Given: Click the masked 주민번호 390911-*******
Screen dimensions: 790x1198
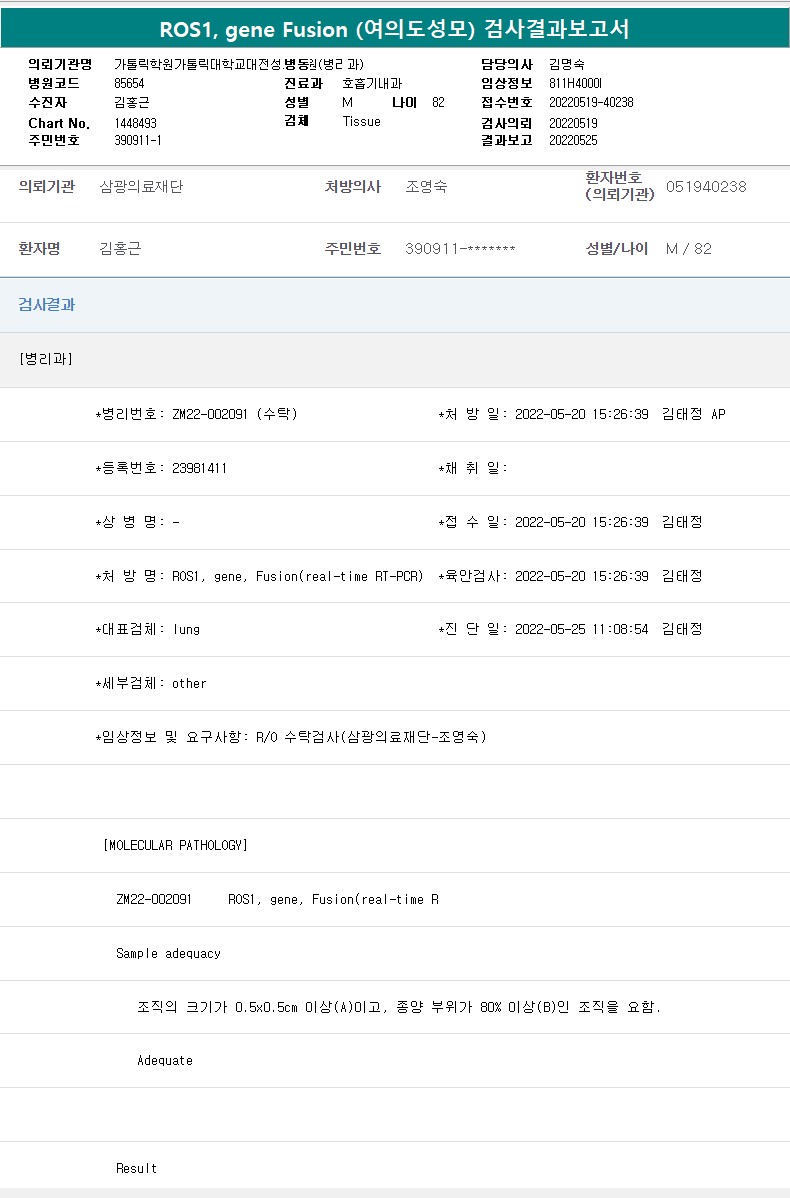Looking at the screenshot, I should tap(460, 249).
